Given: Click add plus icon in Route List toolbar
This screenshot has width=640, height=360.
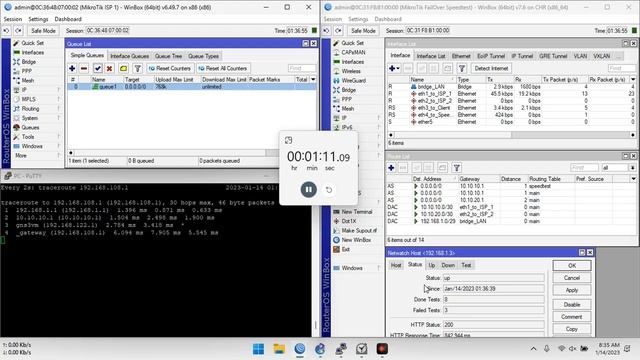Looking at the screenshot, I should pyautogui.click(x=391, y=168).
